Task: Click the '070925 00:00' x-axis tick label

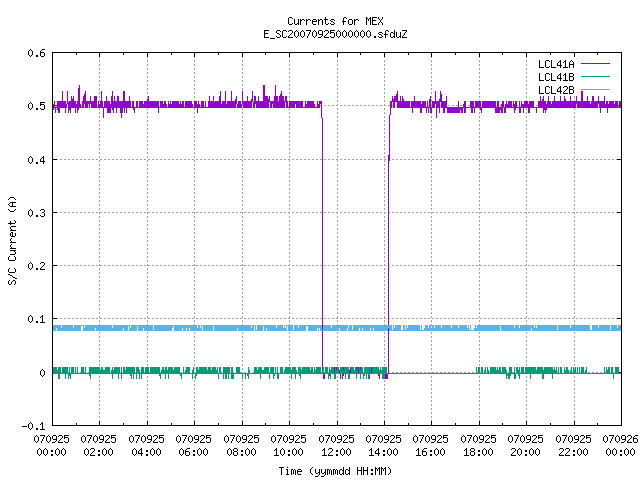Action: (51, 445)
